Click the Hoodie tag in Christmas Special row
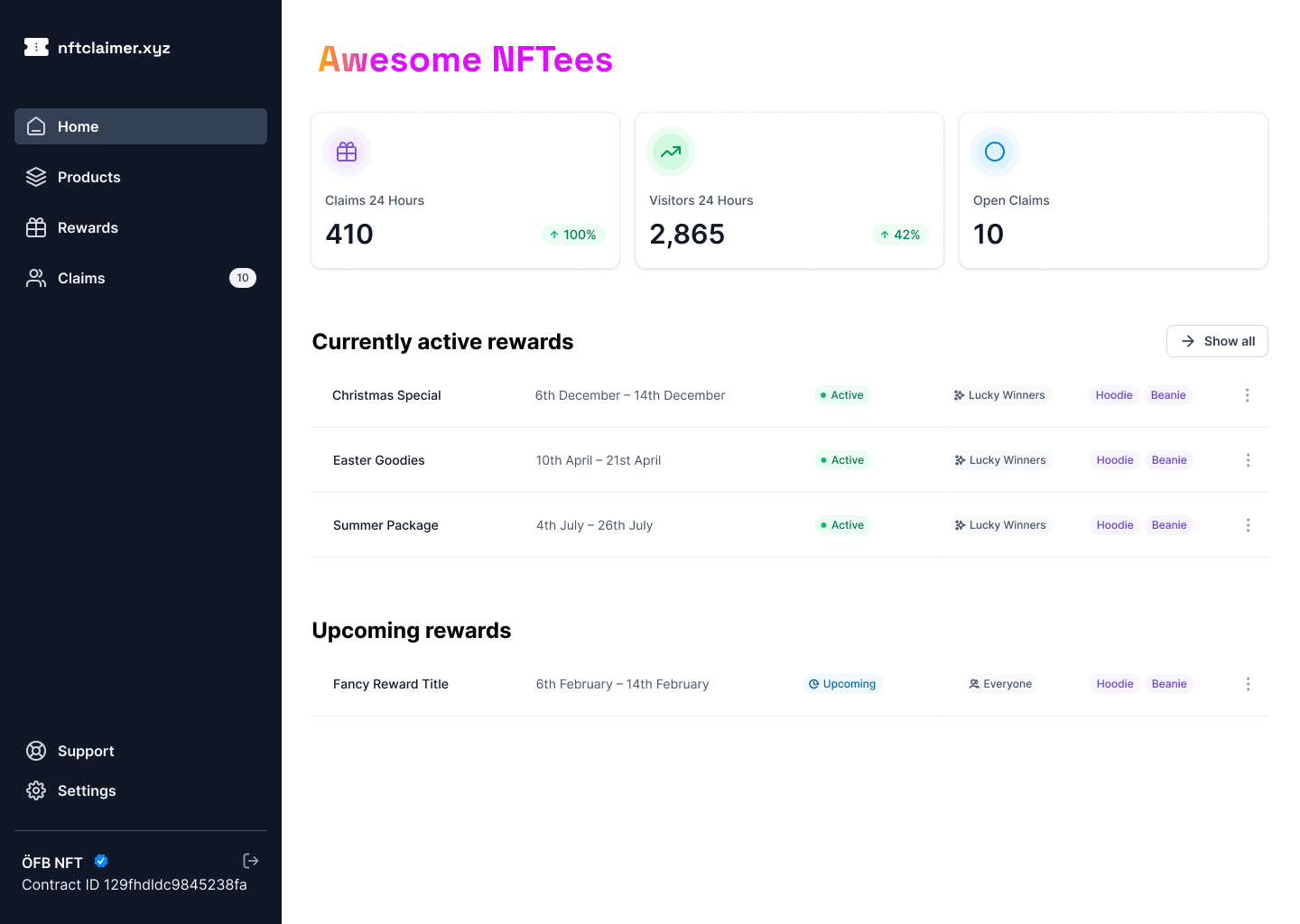This screenshot has height=924, width=1300. tap(1114, 395)
